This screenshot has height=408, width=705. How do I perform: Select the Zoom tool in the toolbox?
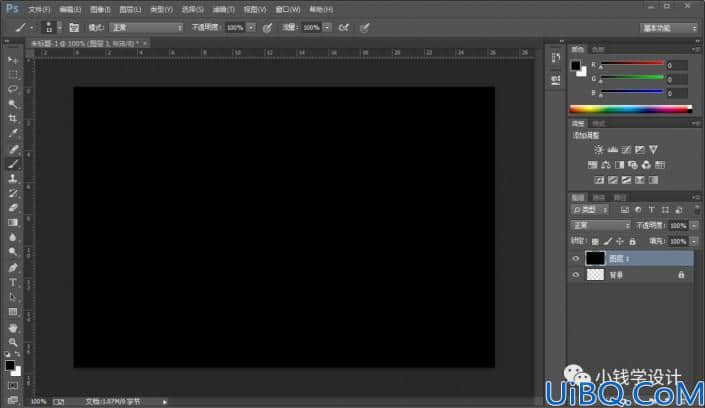(13, 342)
